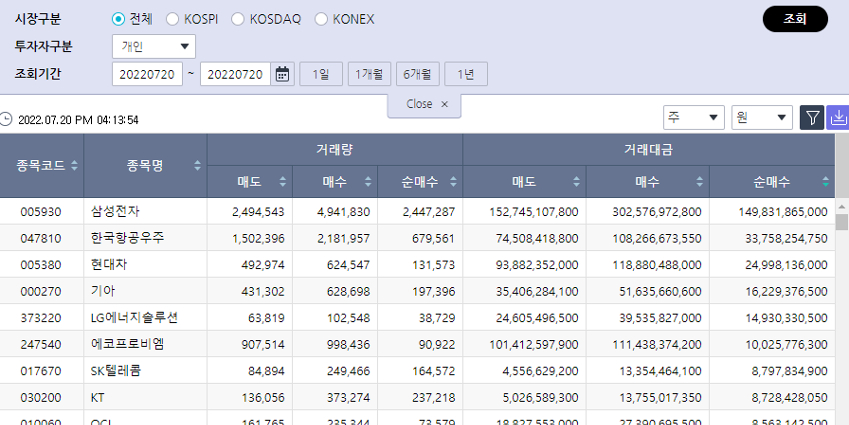This screenshot has height=425, width=849.
Task: Open the 주 unit dropdown
Action: [694, 118]
